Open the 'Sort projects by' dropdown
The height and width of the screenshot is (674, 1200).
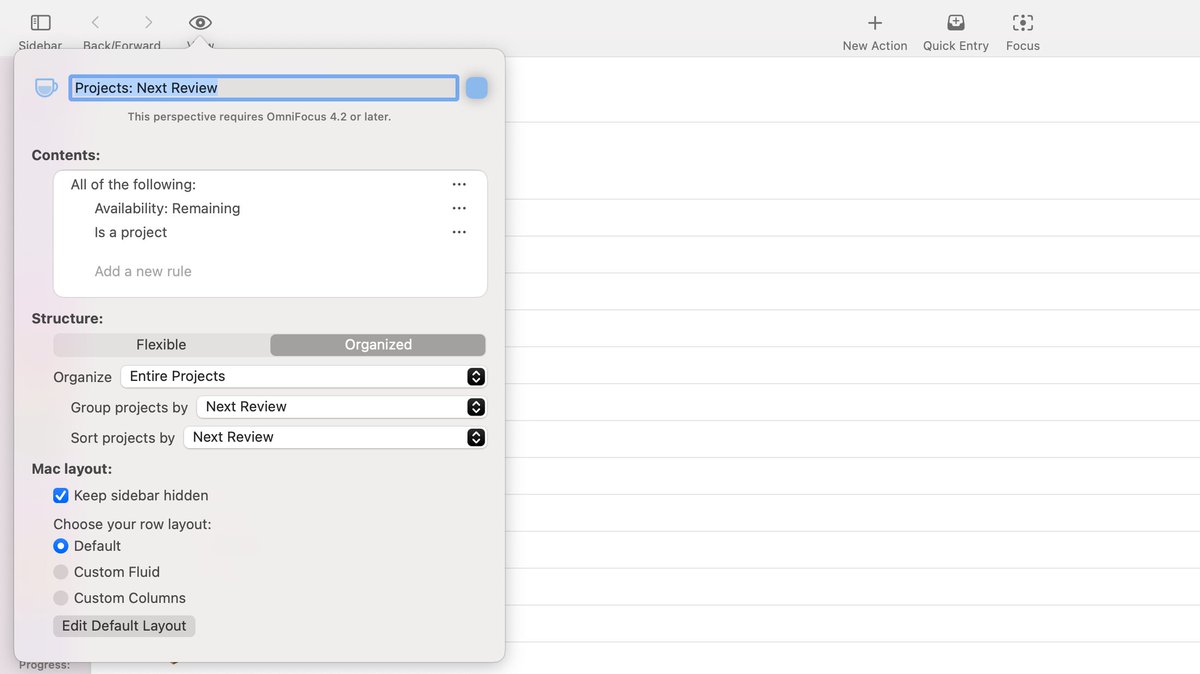[x=335, y=437]
